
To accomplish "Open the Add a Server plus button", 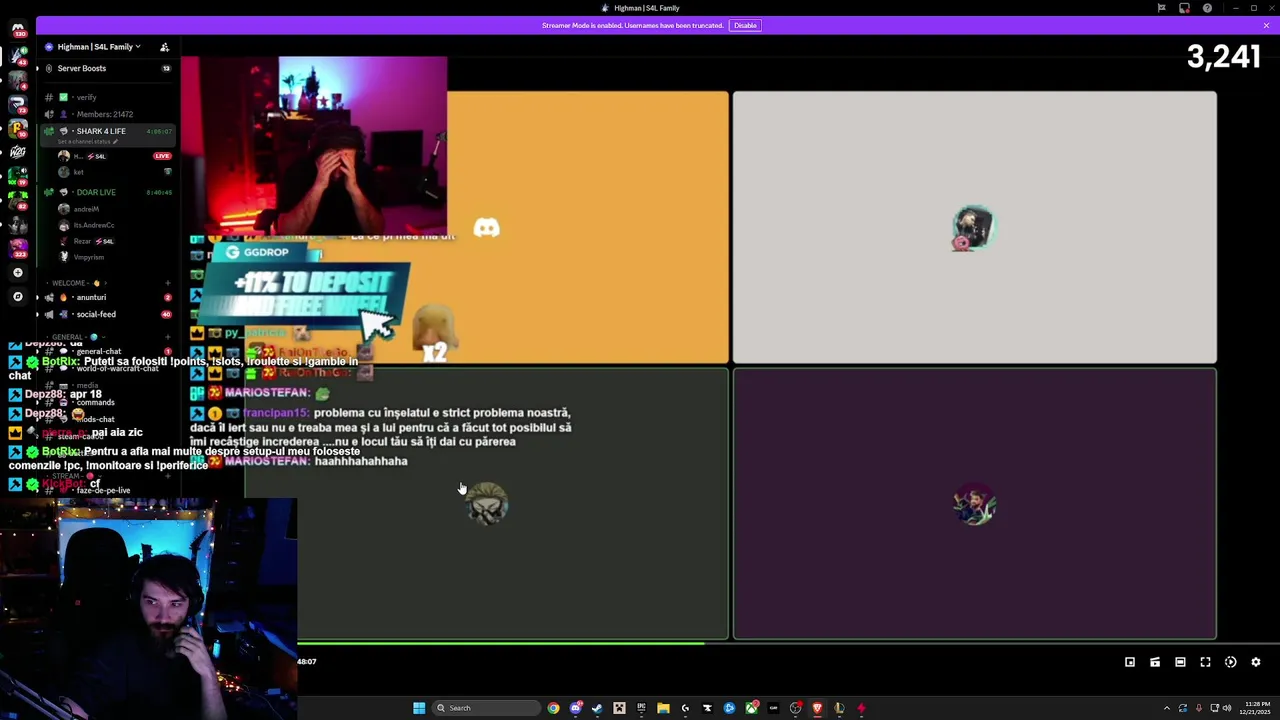I will (x=17, y=272).
